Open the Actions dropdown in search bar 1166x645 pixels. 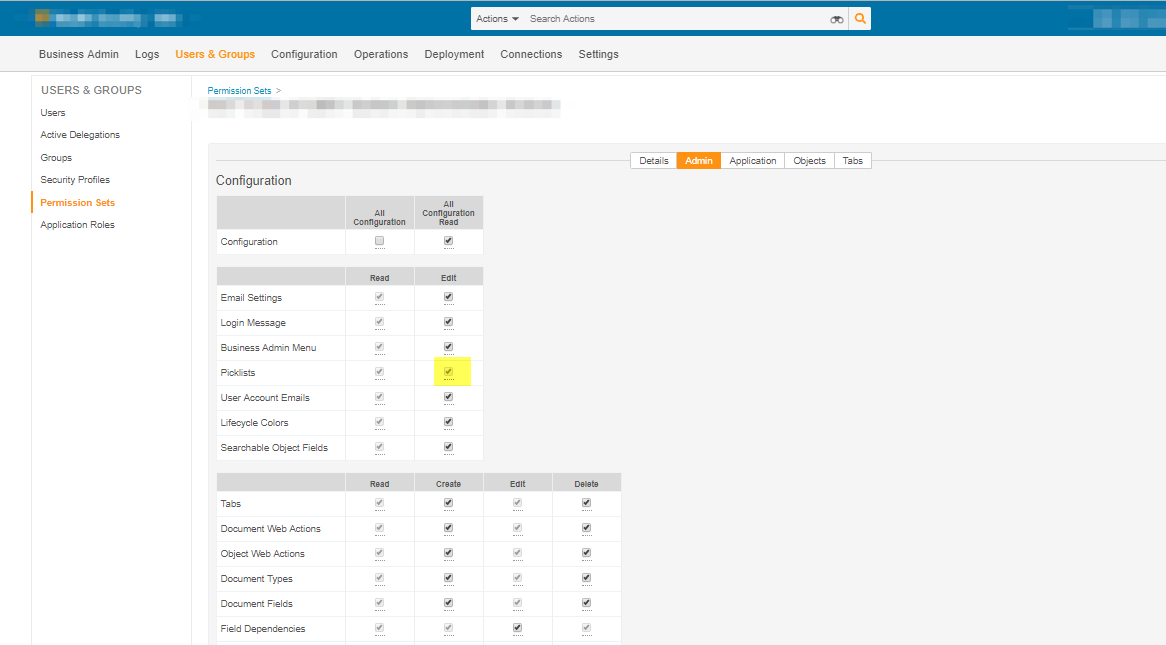coord(497,19)
